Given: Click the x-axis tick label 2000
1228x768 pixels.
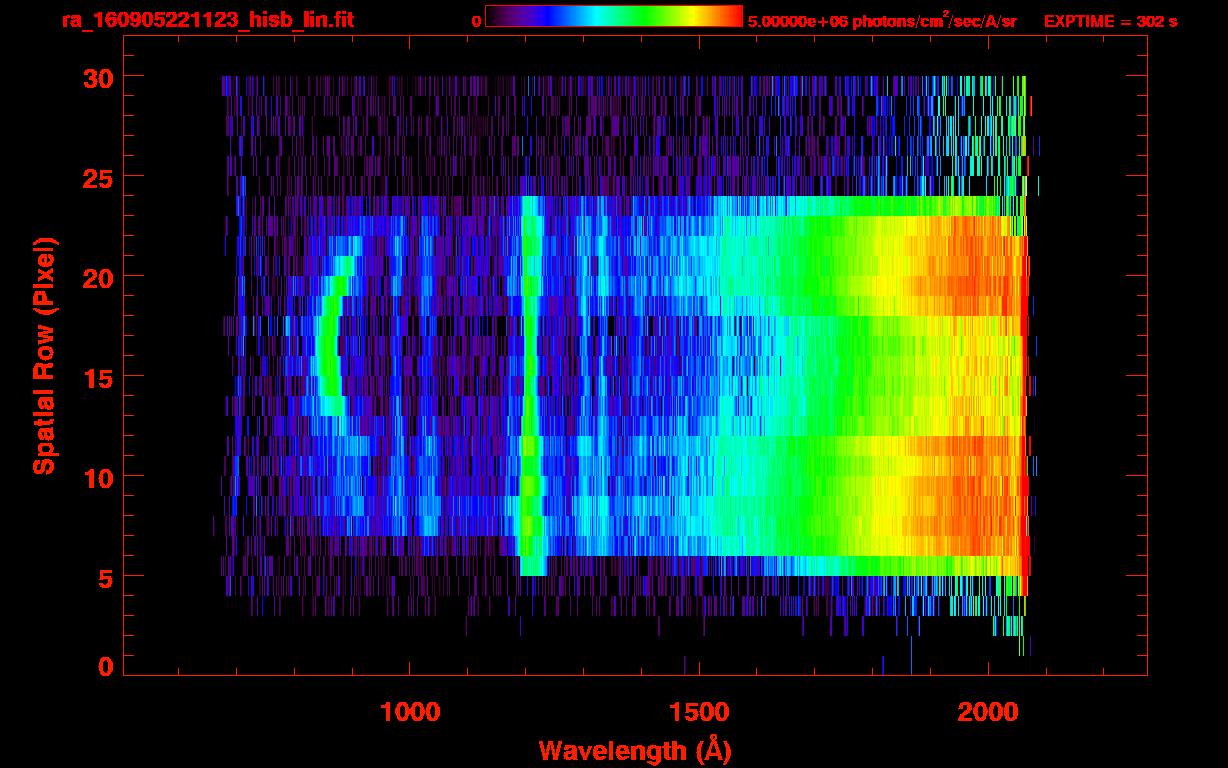Looking at the screenshot, I should click(988, 712).
